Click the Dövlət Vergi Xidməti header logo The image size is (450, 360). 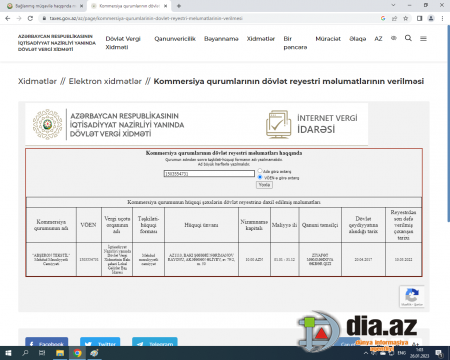pos(57,43)
